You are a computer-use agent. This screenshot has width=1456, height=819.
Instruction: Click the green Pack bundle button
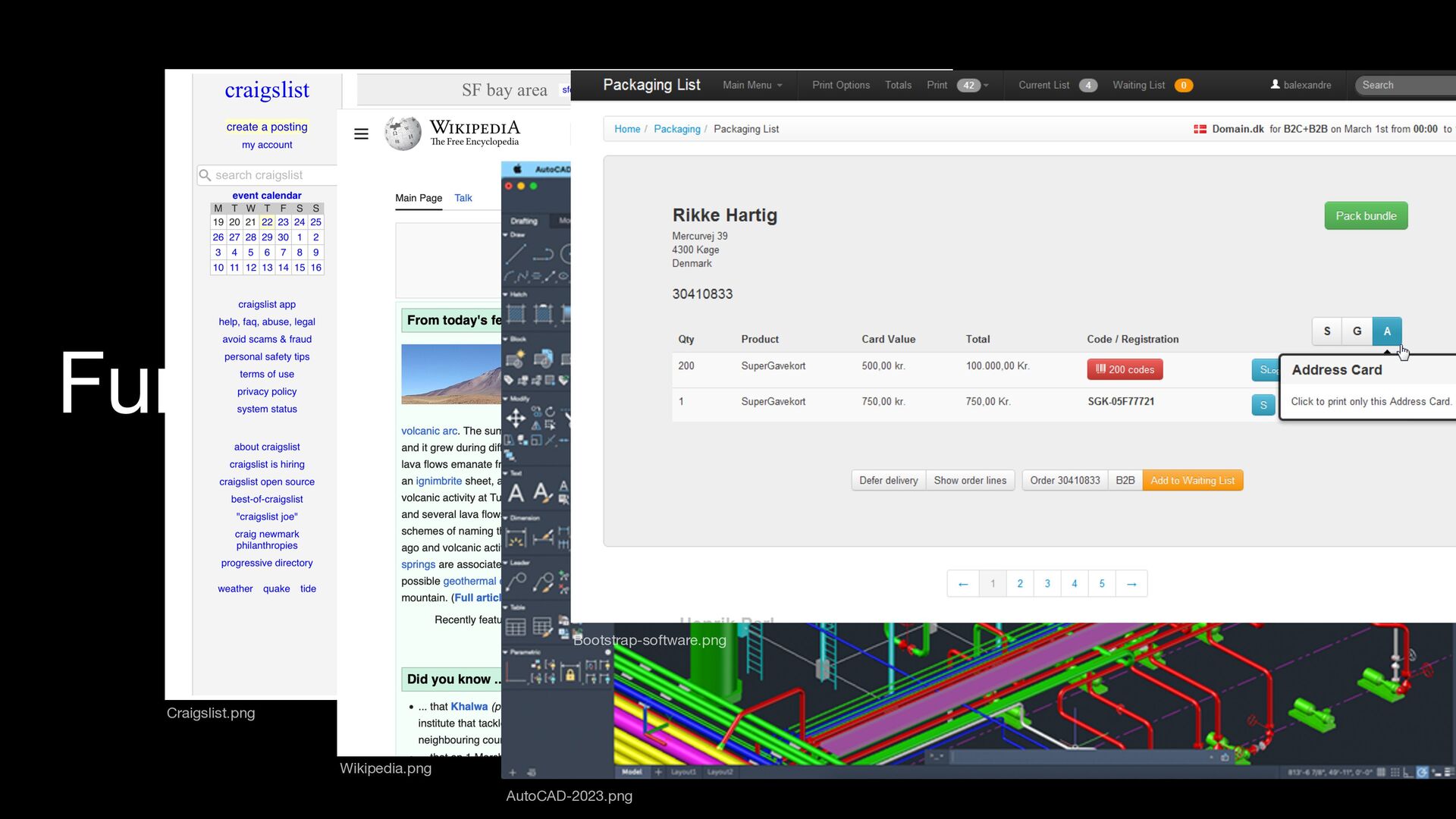tap(1366, 216)
